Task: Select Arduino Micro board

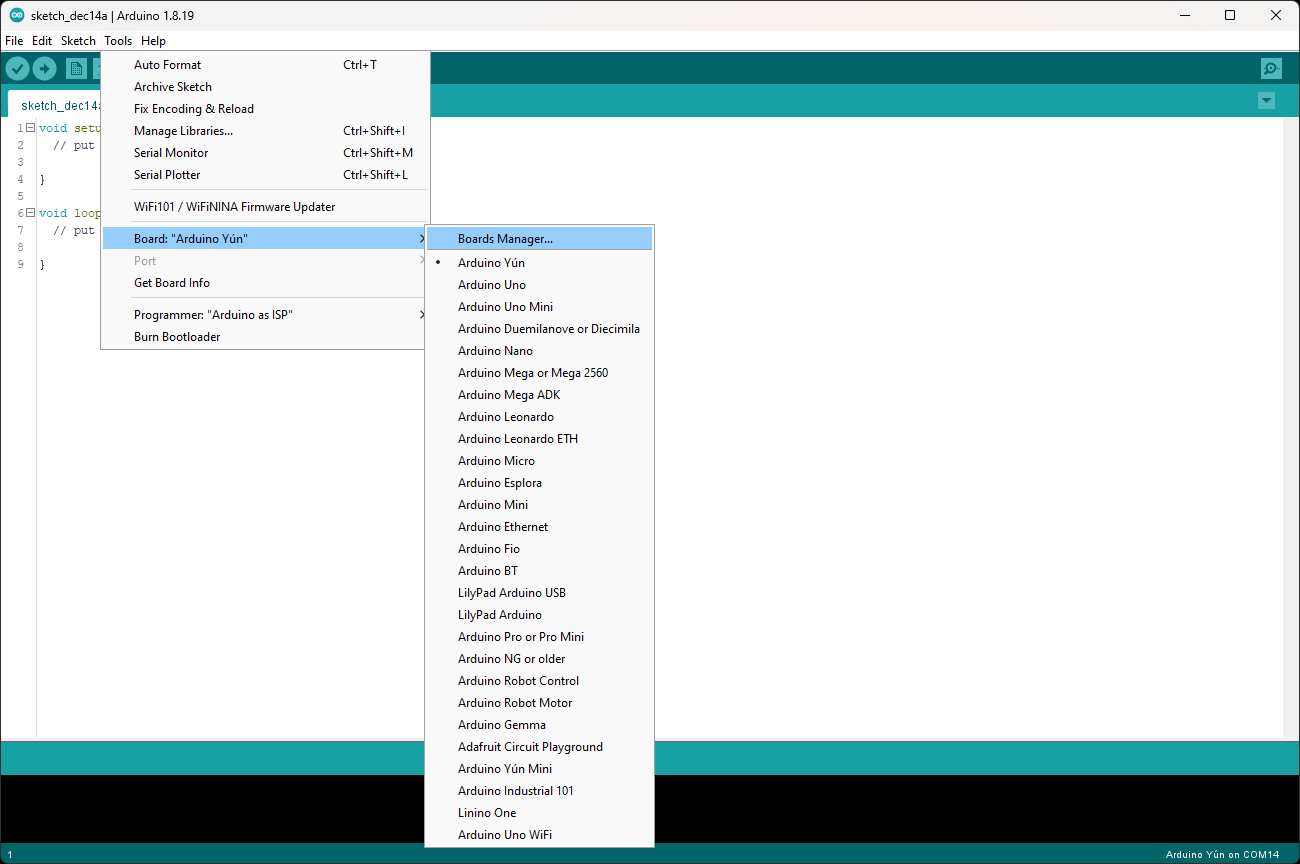Action: click(x=539, y=461)
